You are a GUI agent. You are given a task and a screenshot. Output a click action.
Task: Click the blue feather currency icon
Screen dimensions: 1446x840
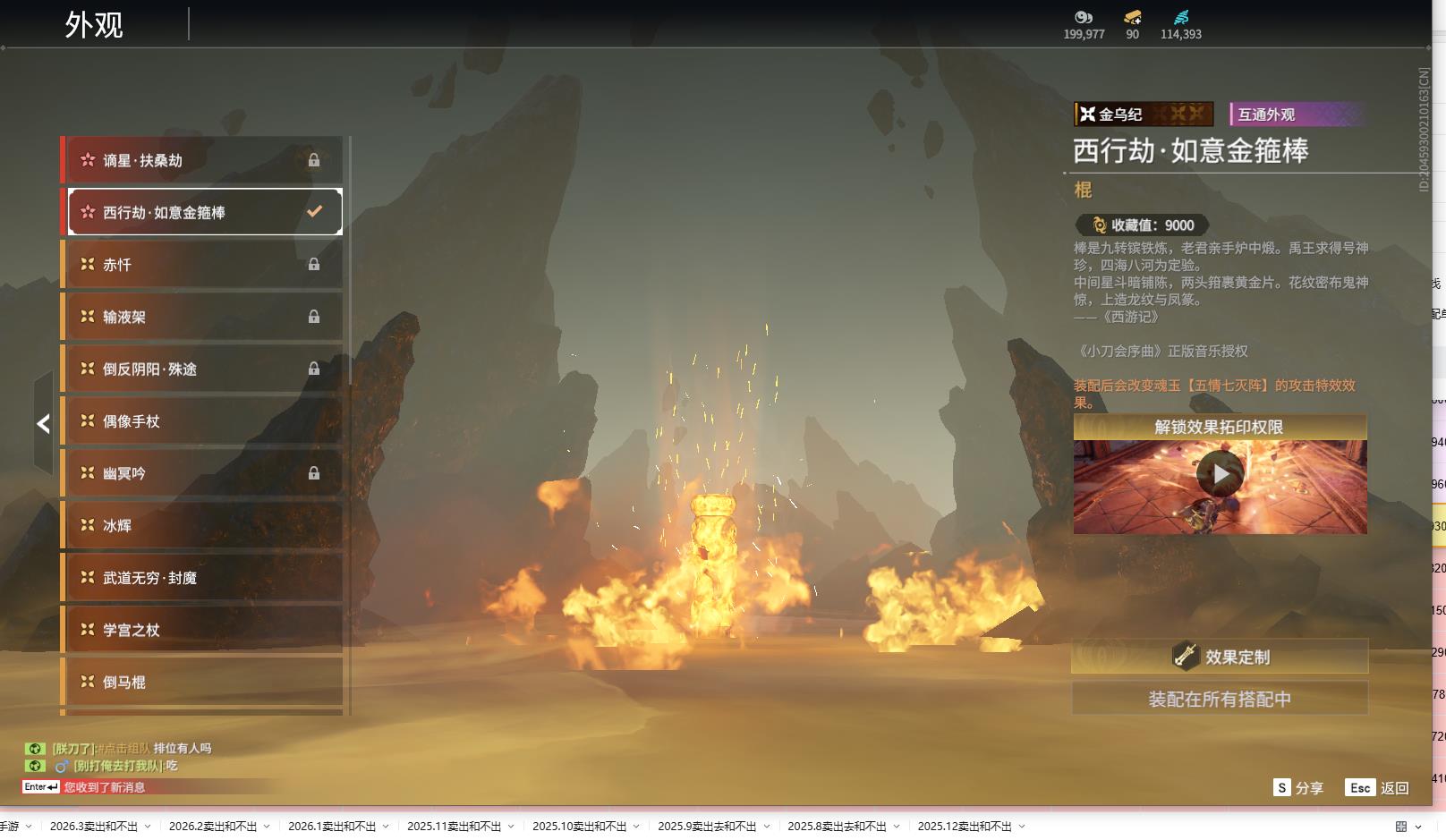click(x=1181, y=17)
